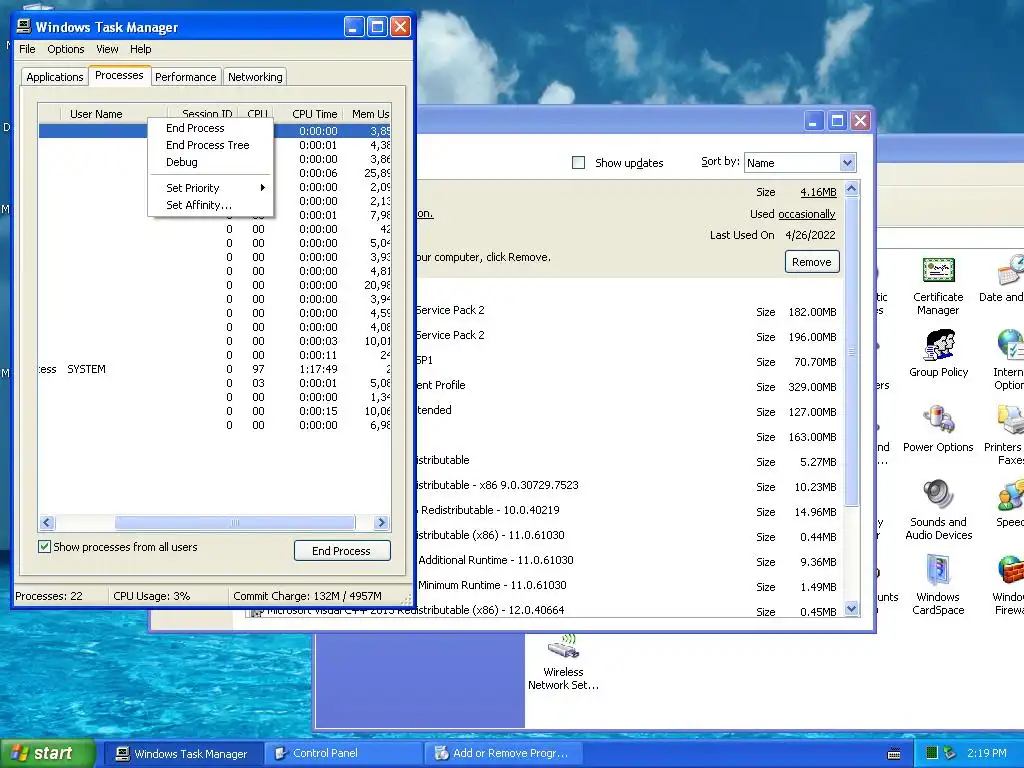1024x768 pixels.
Task: Click the Commit Charge status bar entry
Action: pyautogui.click(x=308, y=596)
